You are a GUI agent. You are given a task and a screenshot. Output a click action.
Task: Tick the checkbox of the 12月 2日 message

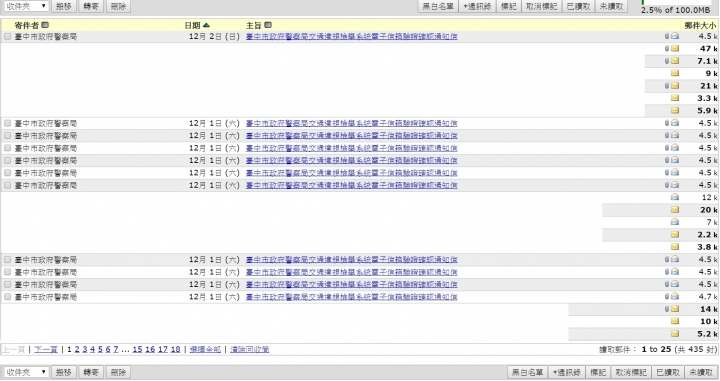[x=7, y=36]
